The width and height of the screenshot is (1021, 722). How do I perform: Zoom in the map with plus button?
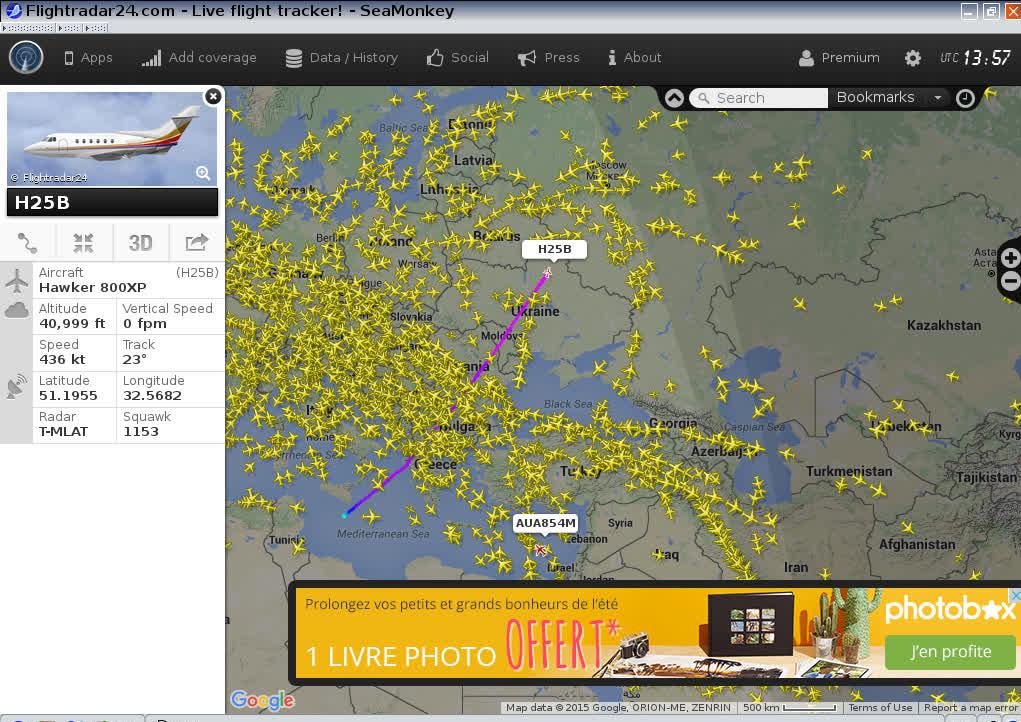pyautogui.click(x=1011, y=258)
